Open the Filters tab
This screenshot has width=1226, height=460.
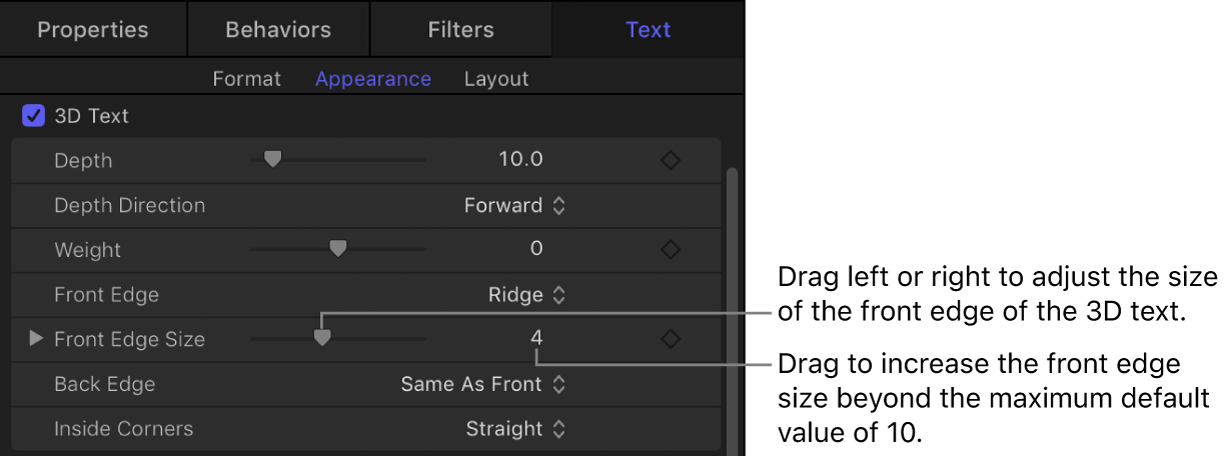click(461, 29)
